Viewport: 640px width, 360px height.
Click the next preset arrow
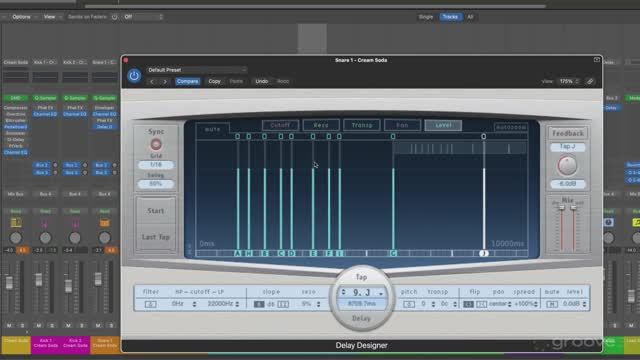coord(165,82)
